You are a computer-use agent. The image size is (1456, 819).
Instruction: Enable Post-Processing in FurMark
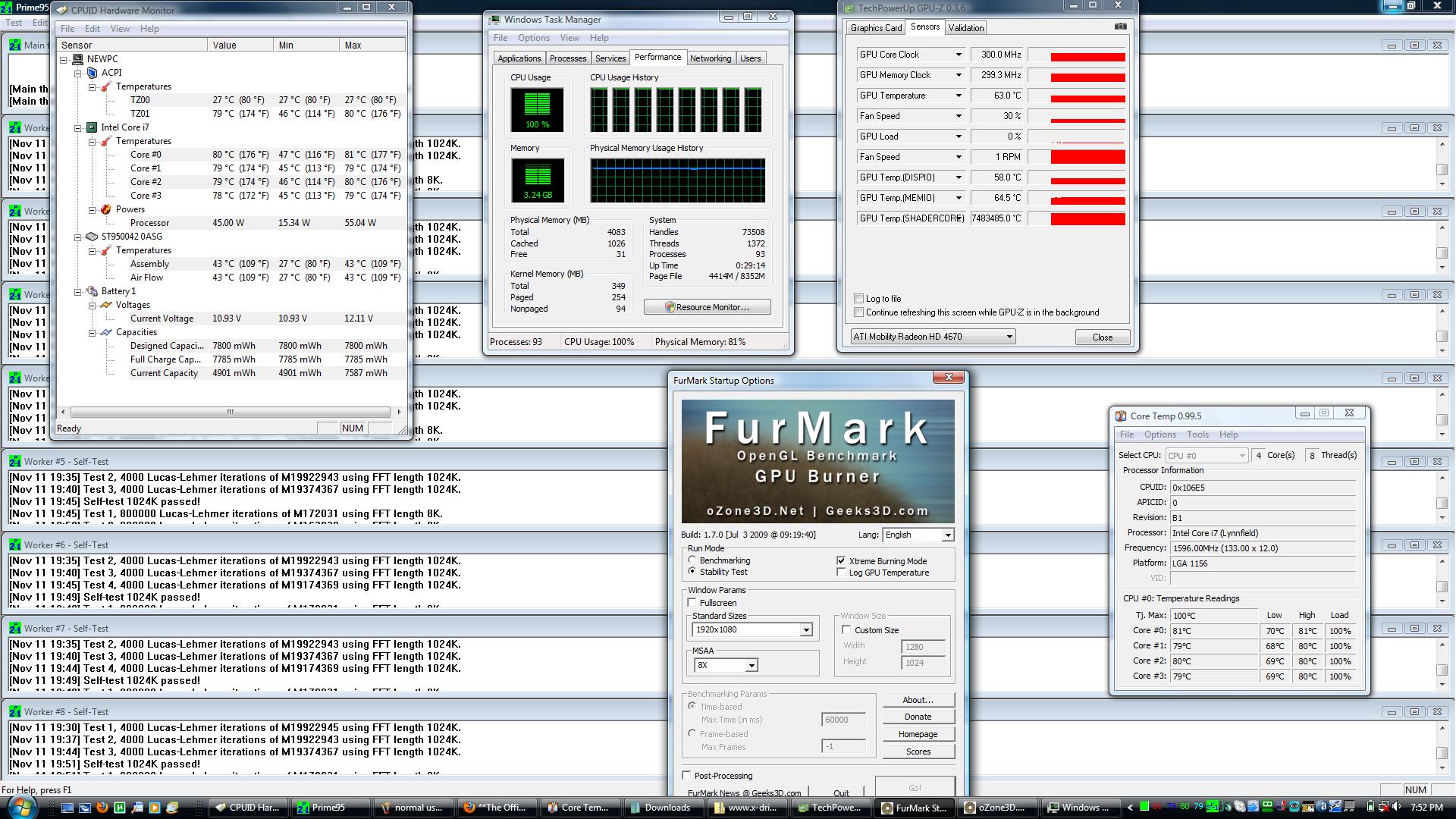687,775
